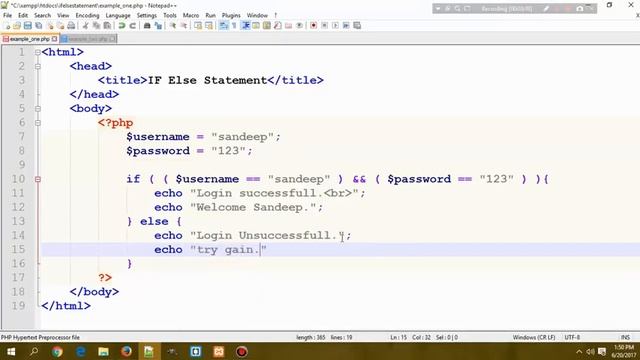Viewport: 640px width, 360px height.
Task: Collapse the php fold on line 6
Action: click(38, 123)
